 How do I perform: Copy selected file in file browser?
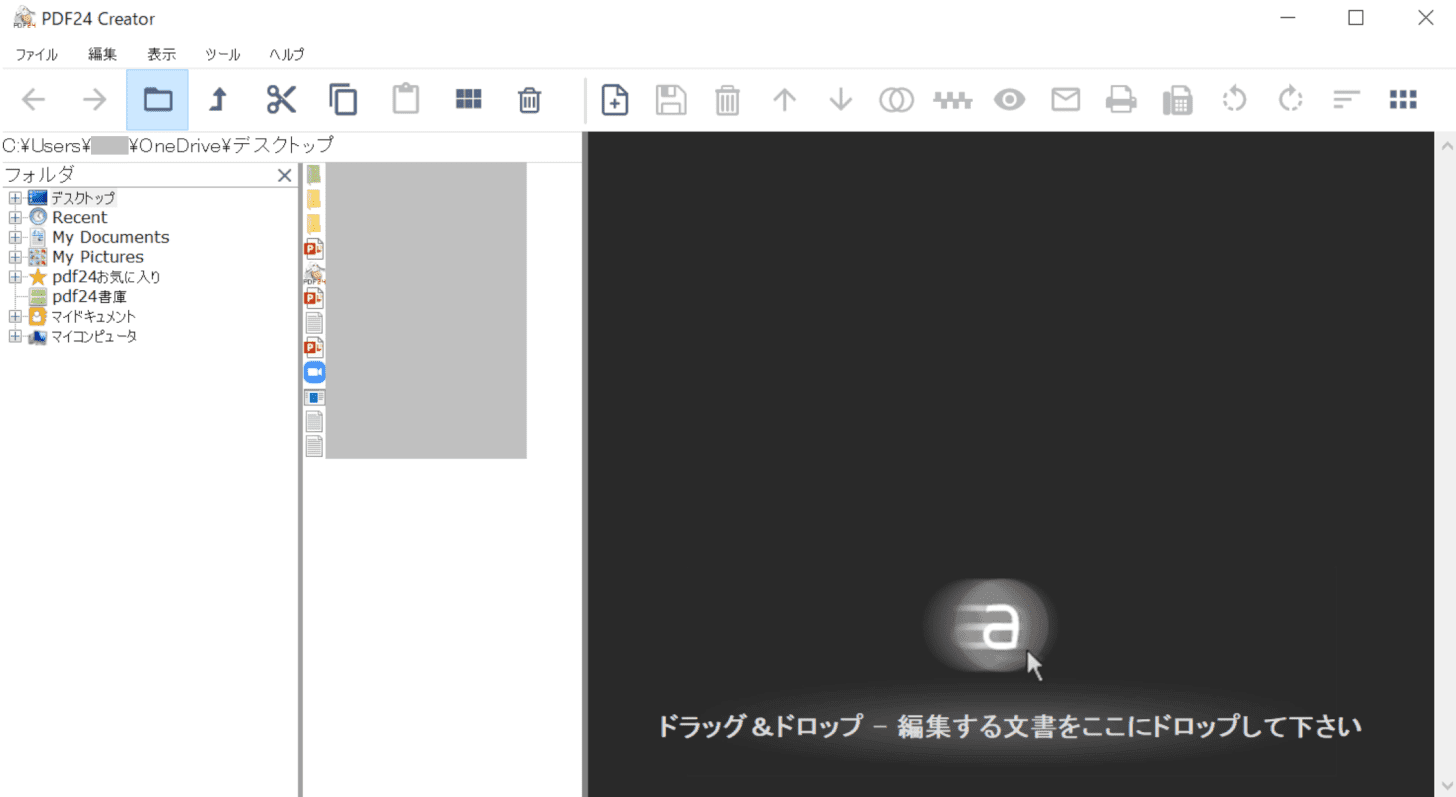pyautogui.click(x=343, y=99)
